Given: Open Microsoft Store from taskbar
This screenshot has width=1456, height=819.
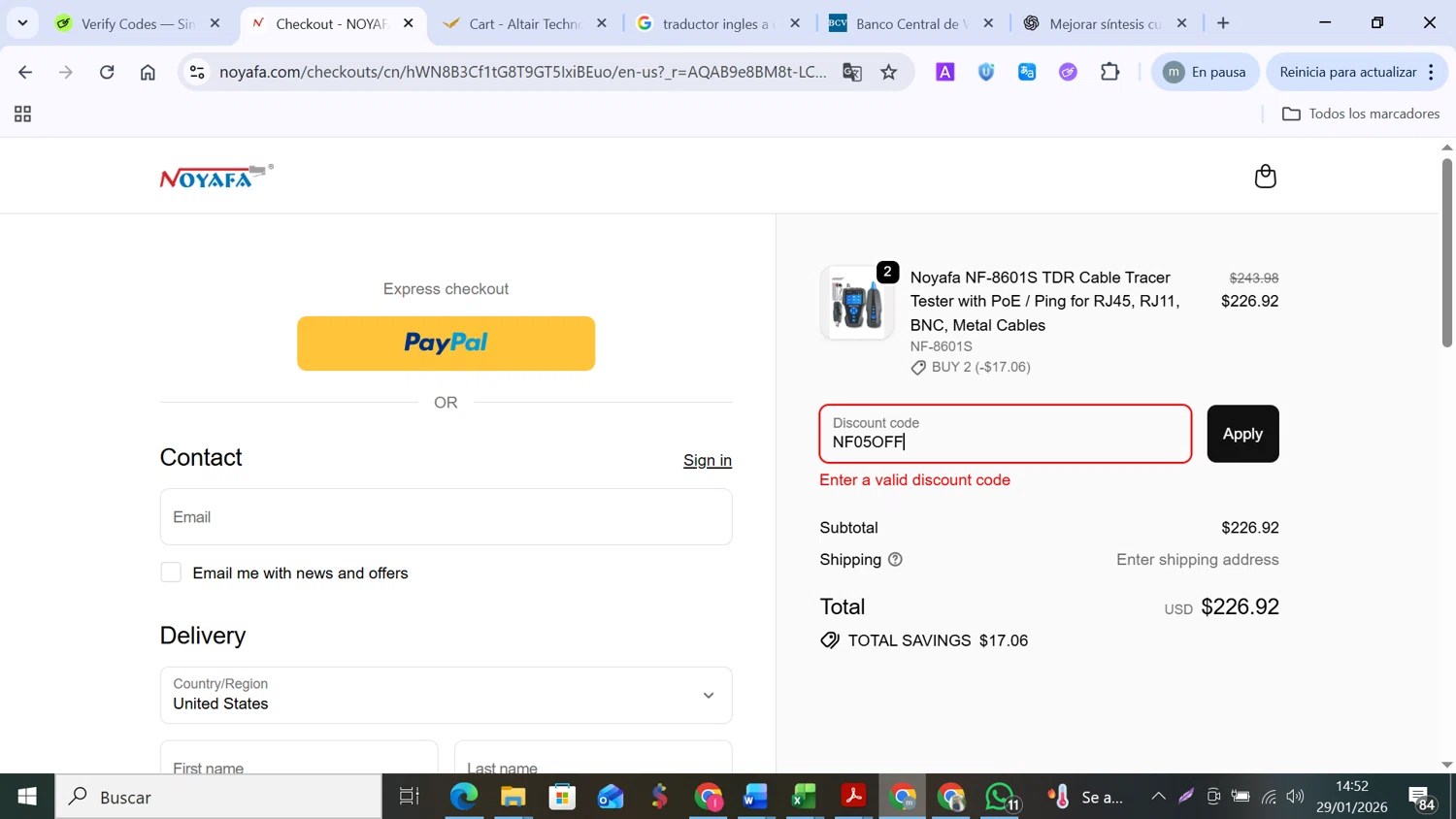Looking at the screenshot, I should tap(562, 797).
